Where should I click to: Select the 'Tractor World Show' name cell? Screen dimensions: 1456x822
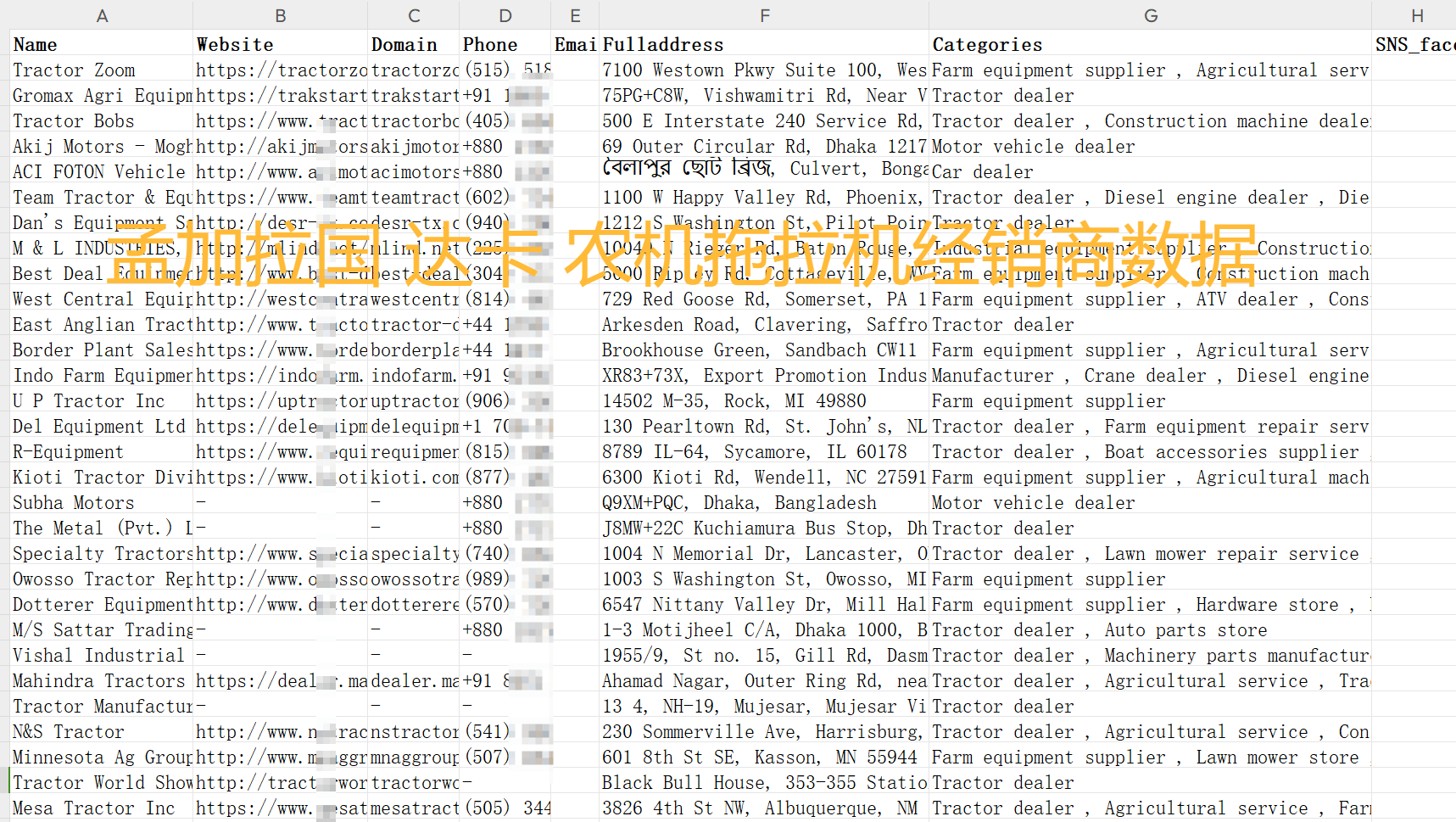[x=102, y=782]
